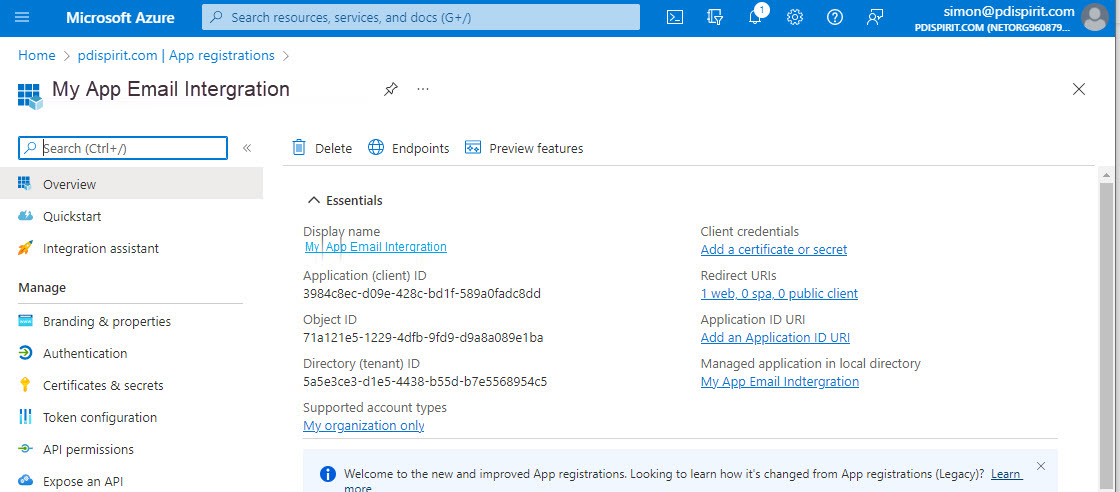This screenshot has height=492, width=1120.
Task: Open the '1 web, 0 spa' redirect URIs link
Action: tap(779, 294)
